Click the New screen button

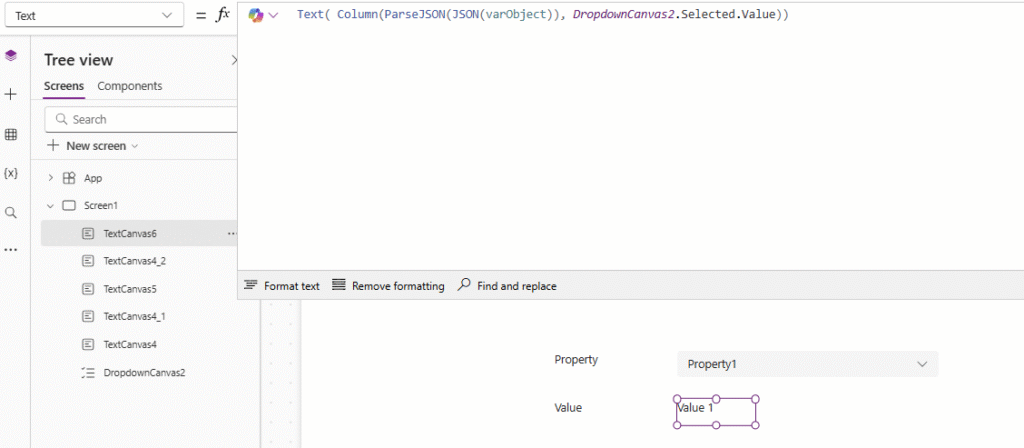(92, 146)
